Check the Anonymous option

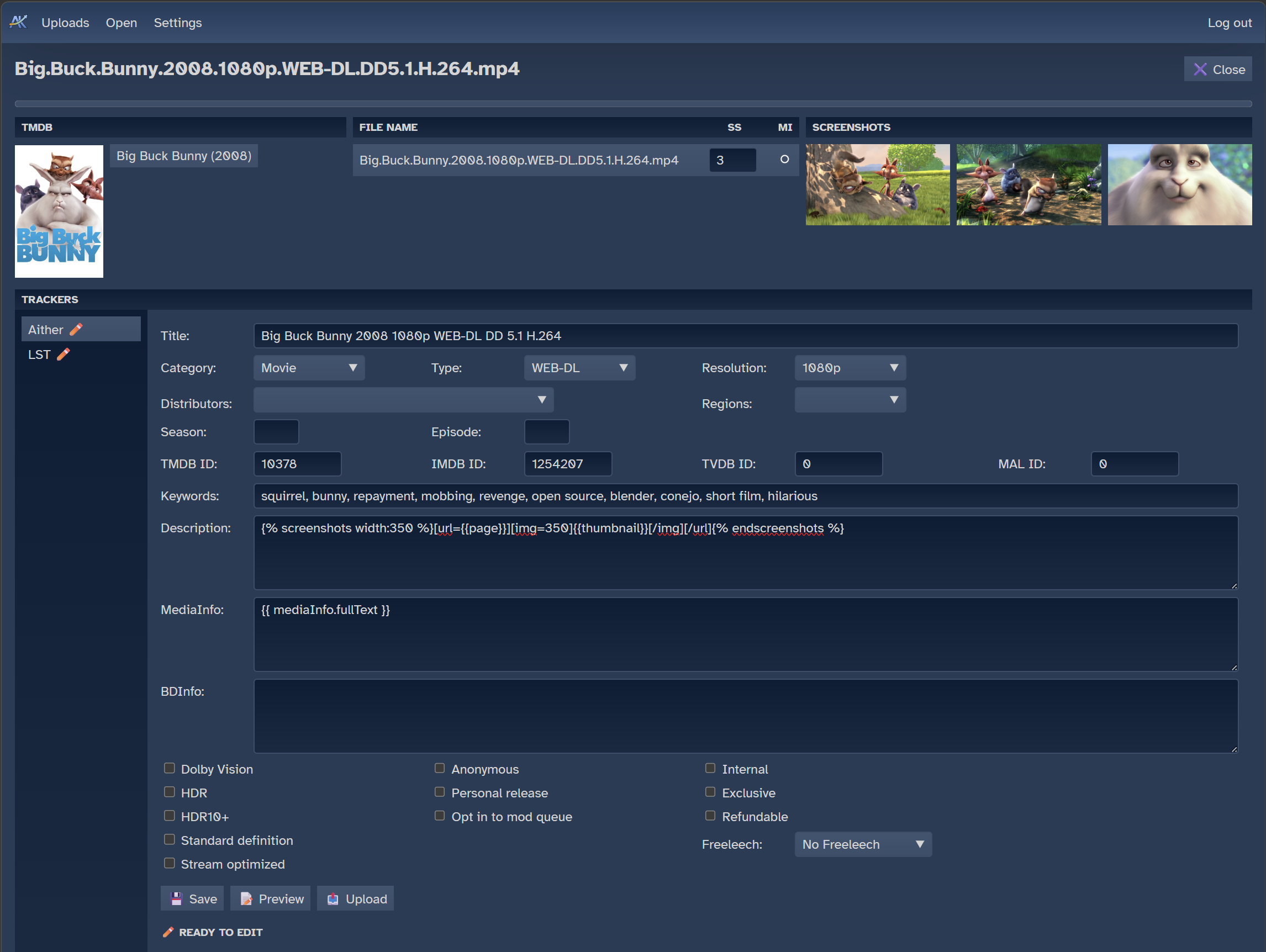(440, 768)
